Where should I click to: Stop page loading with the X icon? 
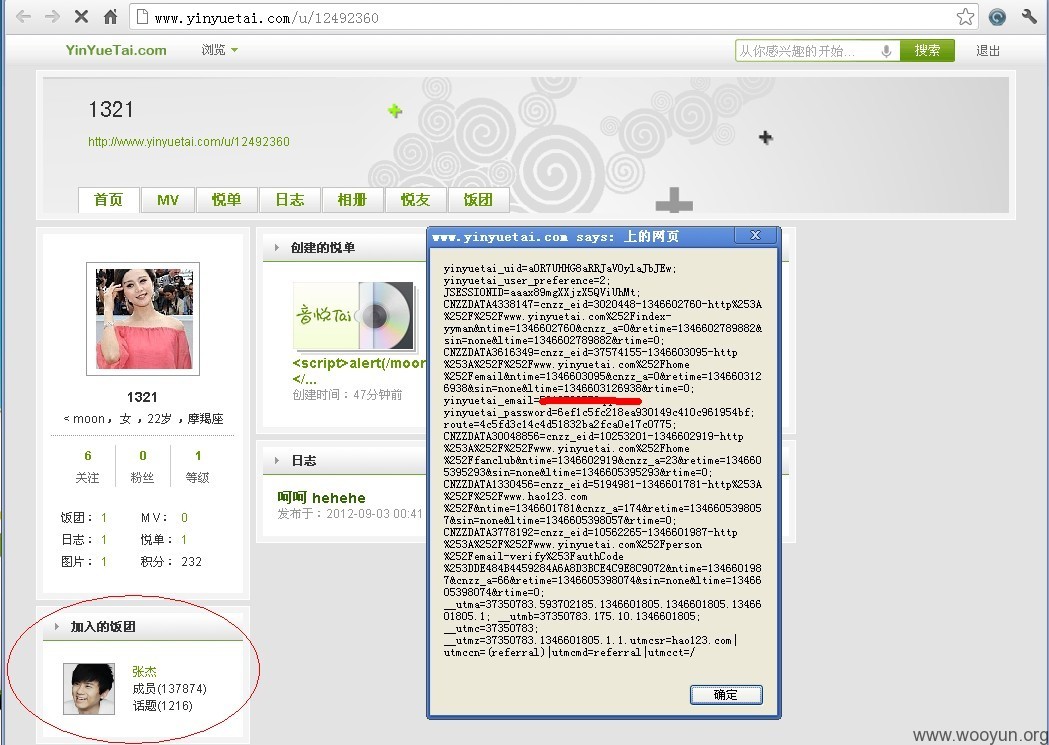(x=81, y=17)
